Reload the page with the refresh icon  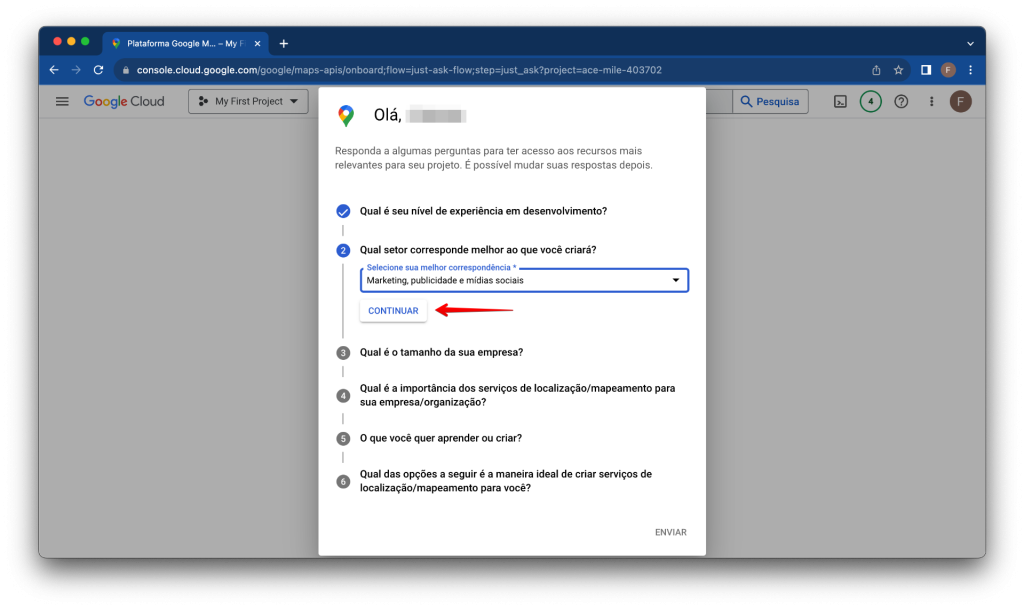point(99,70)
